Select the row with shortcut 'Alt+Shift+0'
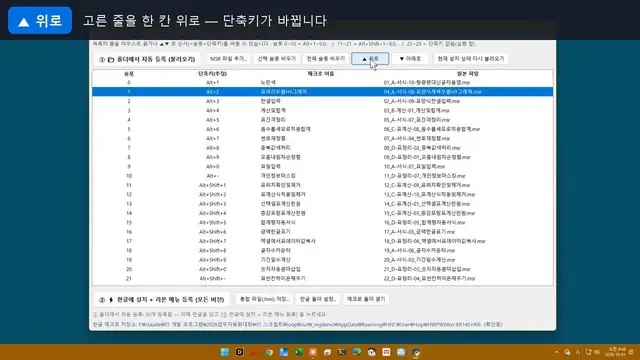This screenshot has width=640, height=360. click(x=322, y=269)
